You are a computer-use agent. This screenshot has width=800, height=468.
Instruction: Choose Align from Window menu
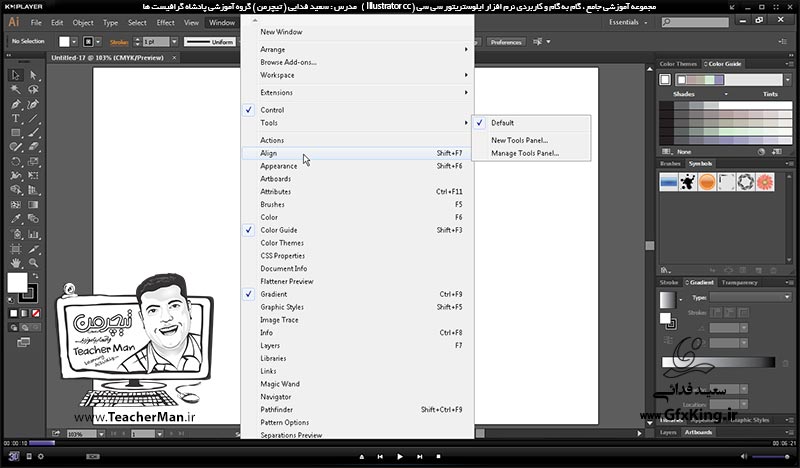[x=357, y=153]
